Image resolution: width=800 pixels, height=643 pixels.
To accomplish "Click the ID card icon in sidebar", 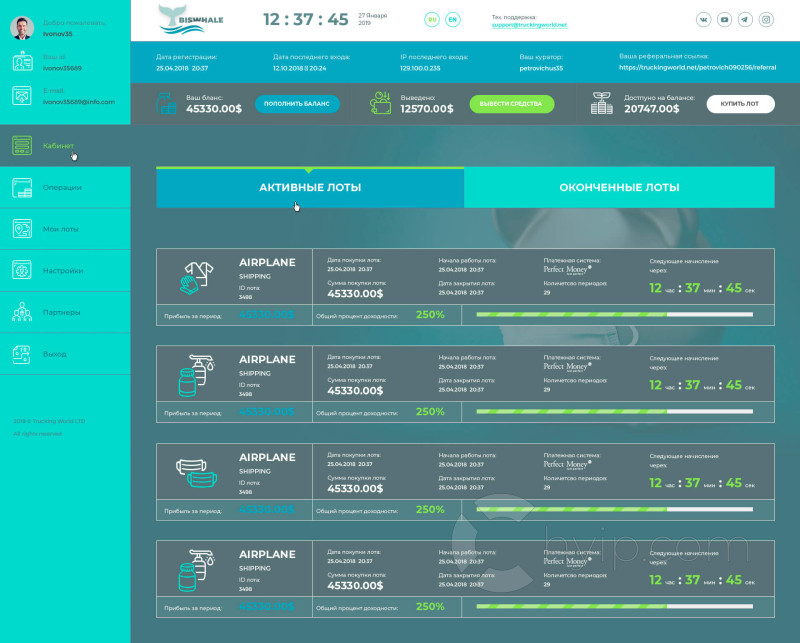I will [22, 61].
